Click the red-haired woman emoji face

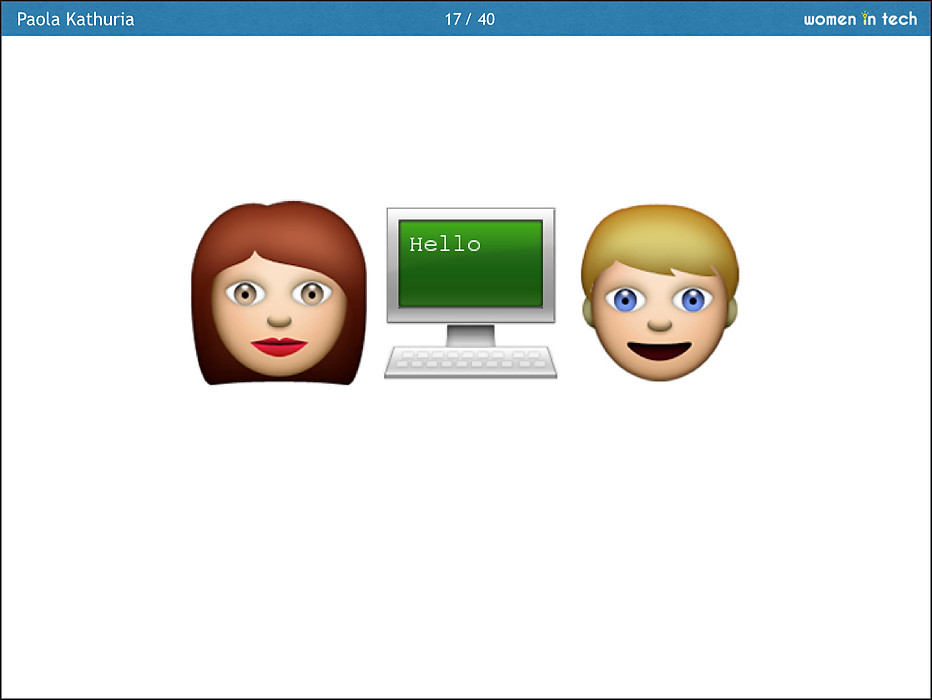[x=279, y=300]
